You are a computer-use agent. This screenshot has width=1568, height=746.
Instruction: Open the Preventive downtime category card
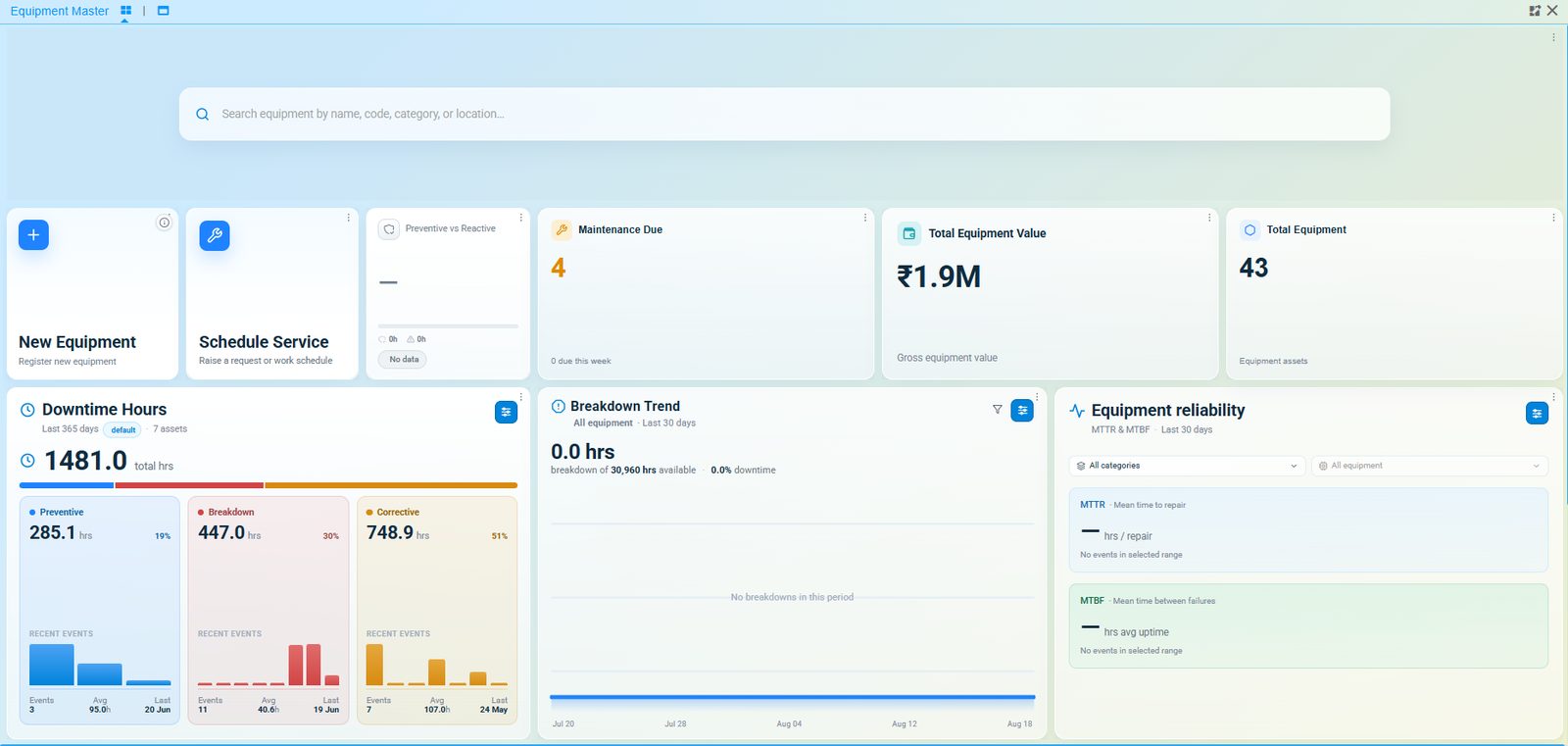click(100, 610)
